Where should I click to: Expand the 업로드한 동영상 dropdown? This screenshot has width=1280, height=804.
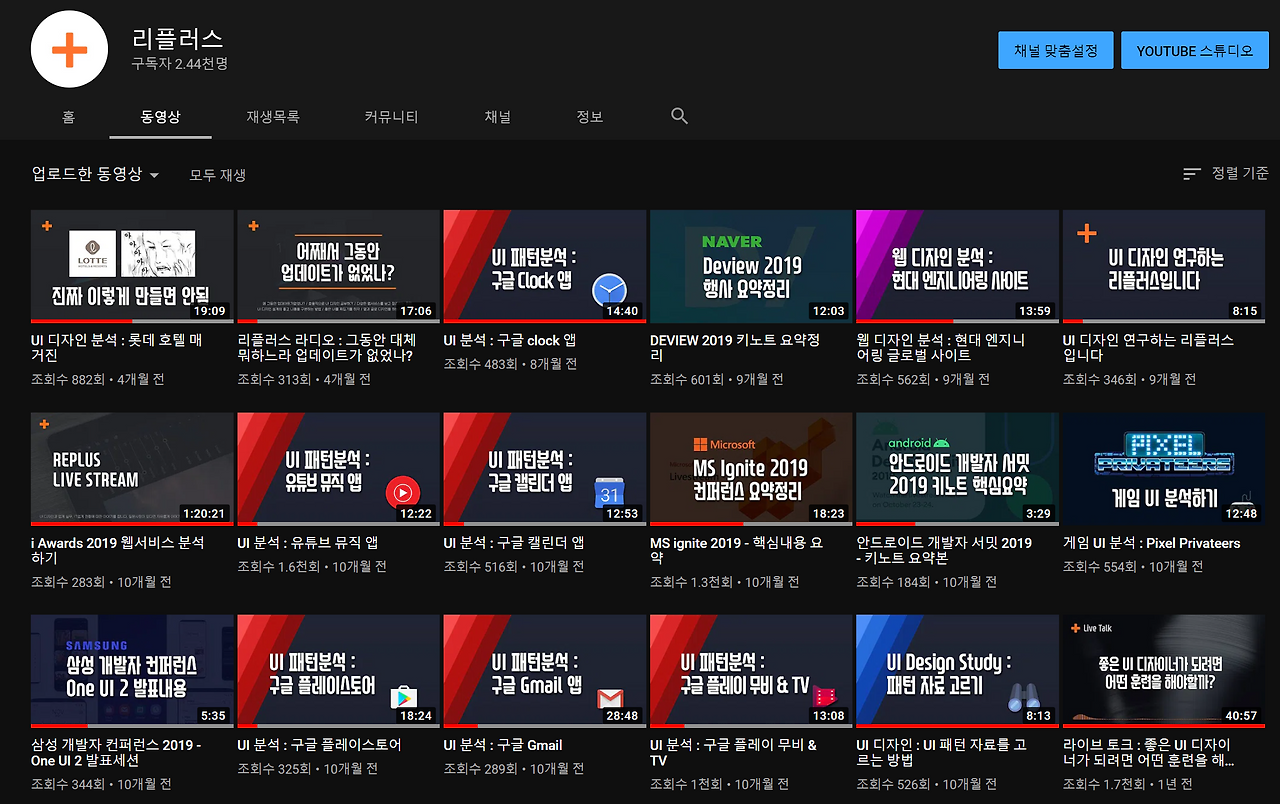[96, 175]
